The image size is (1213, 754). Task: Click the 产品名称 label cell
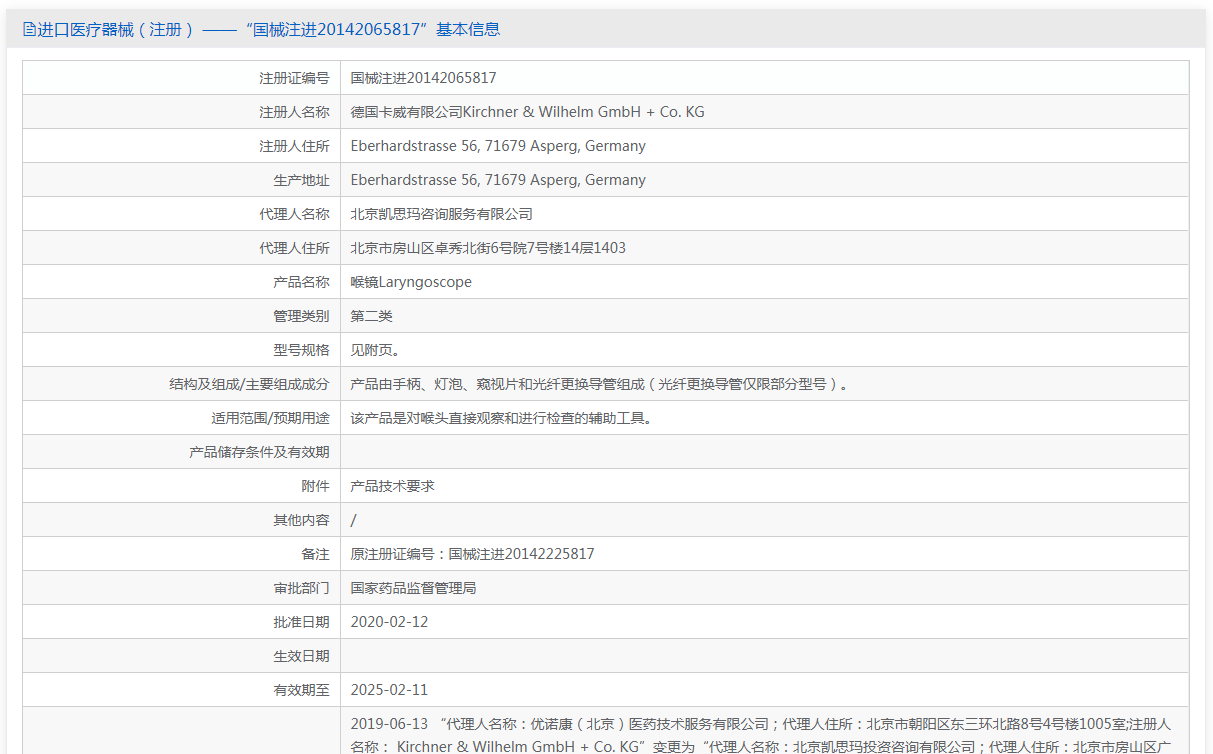click(x=182, y=282)
